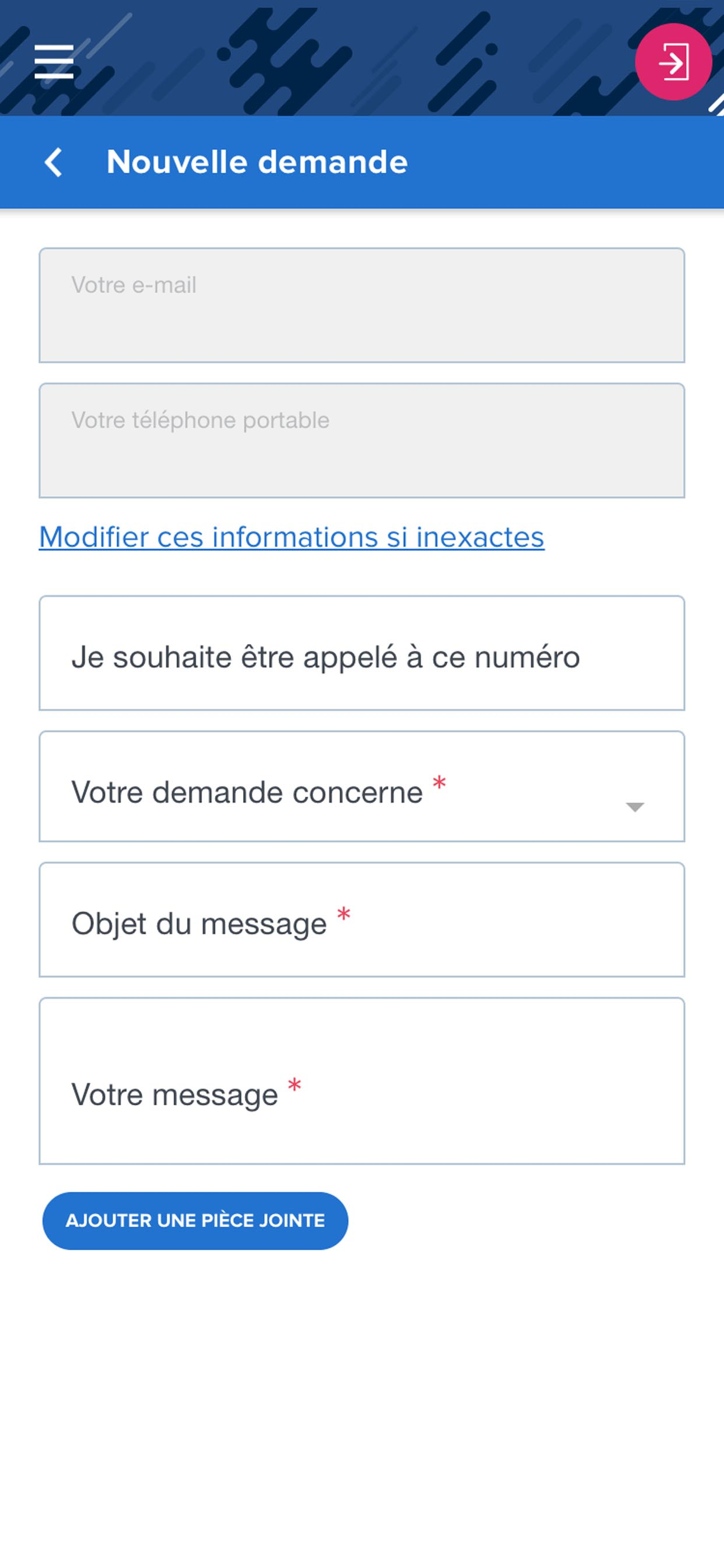Open the hamburger navigation menu
724x1568 pixels.
tap(54, 61)
